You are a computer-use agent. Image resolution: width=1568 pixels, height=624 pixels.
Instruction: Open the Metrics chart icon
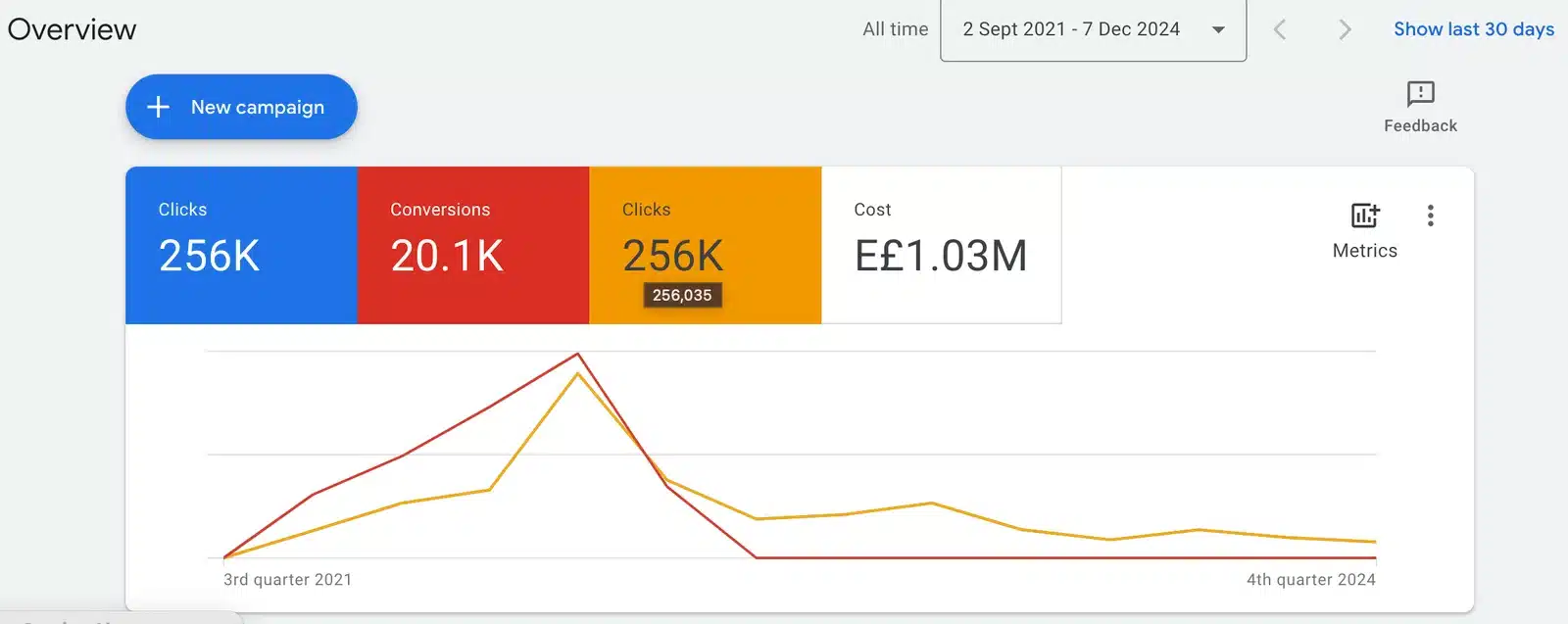[1364, 216]
